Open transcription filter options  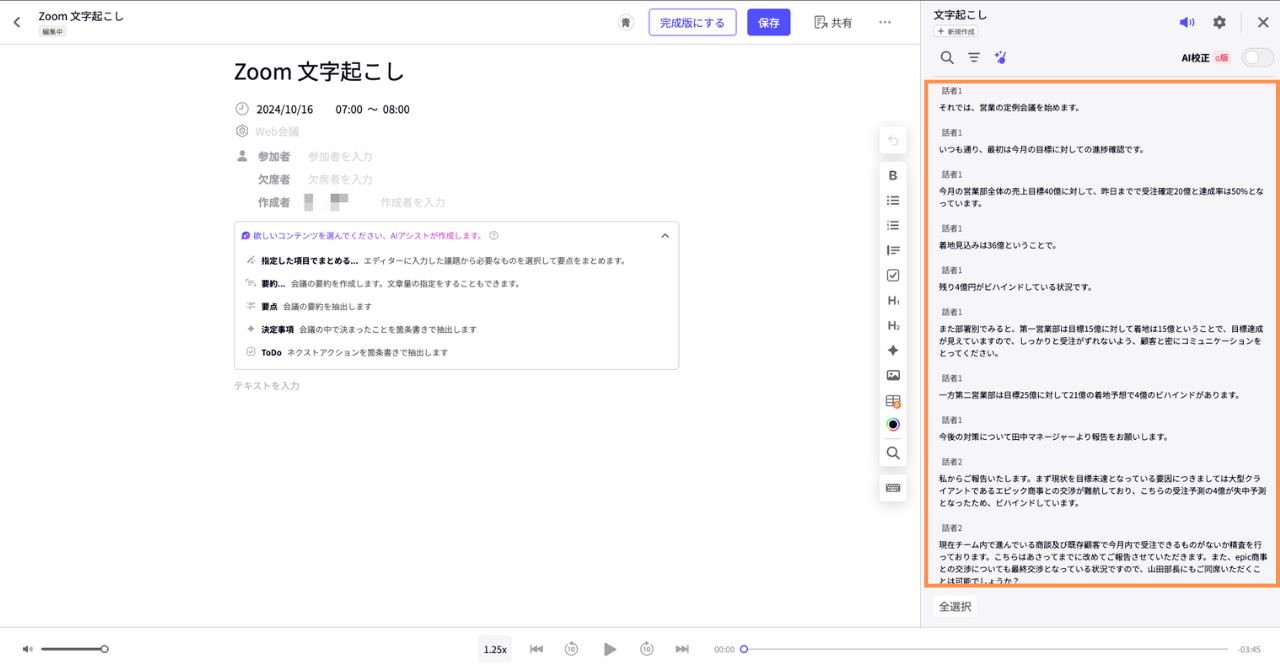(x=974, y=58)
